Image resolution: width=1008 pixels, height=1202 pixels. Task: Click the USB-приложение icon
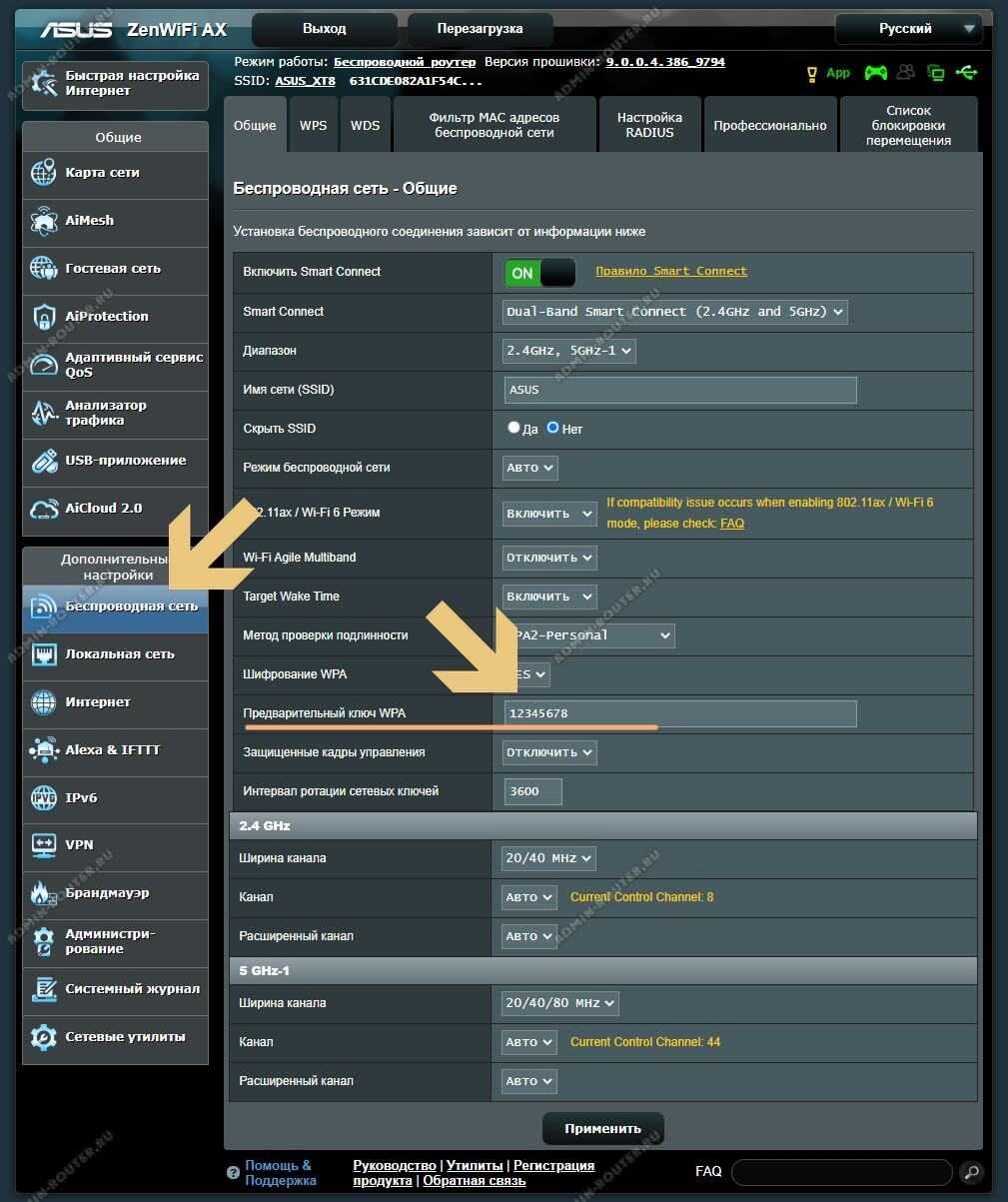coord(44,461)
